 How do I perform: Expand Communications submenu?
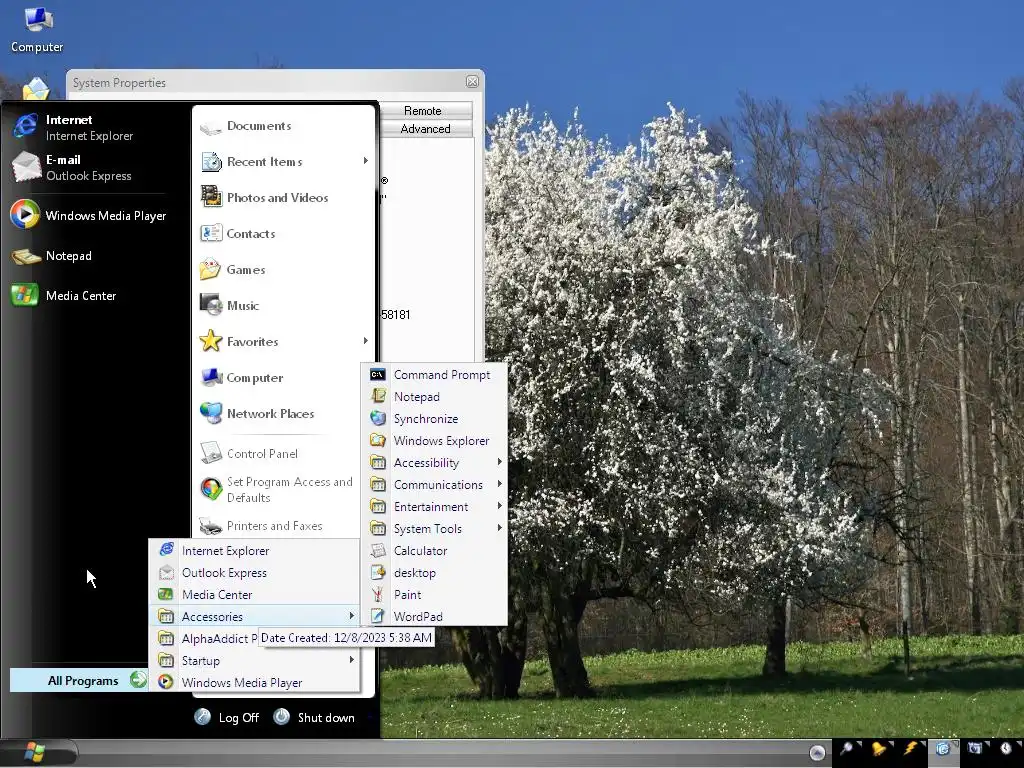434,485
